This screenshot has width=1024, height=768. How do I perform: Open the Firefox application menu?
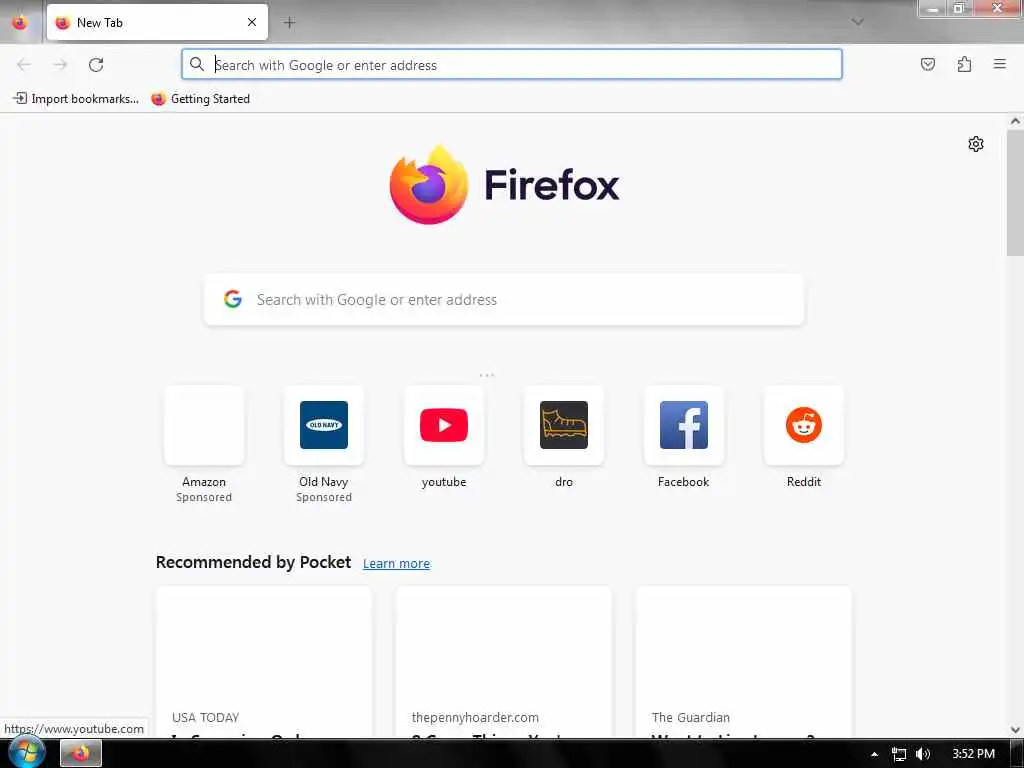tap(999, 64)
